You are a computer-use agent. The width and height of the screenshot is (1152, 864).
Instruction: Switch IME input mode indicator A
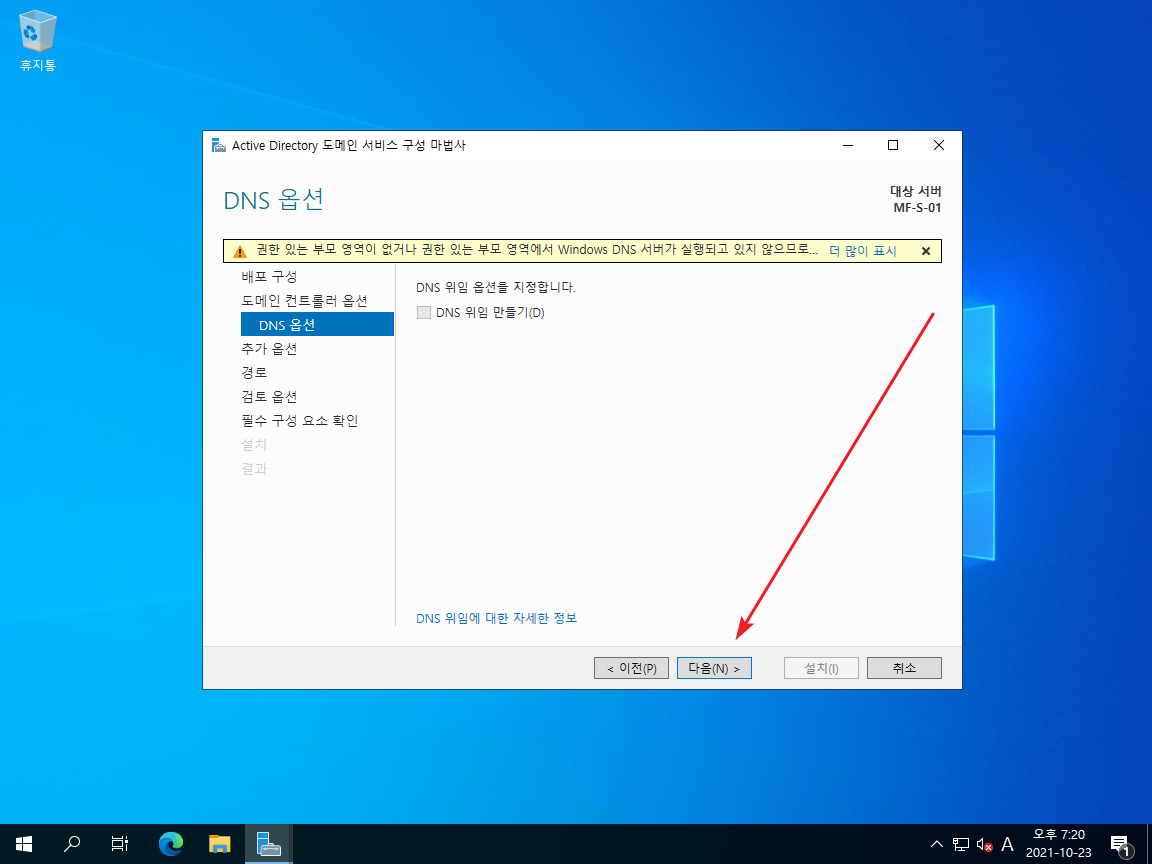1007,845
